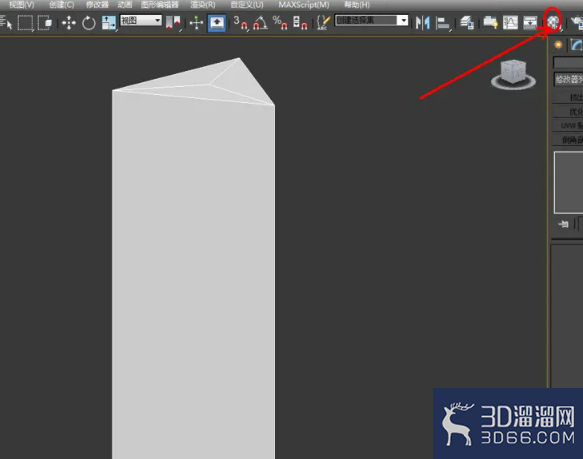The image size is (583, 459).
Task: Click the Pin Stack icon
Action: coord(563,224)
